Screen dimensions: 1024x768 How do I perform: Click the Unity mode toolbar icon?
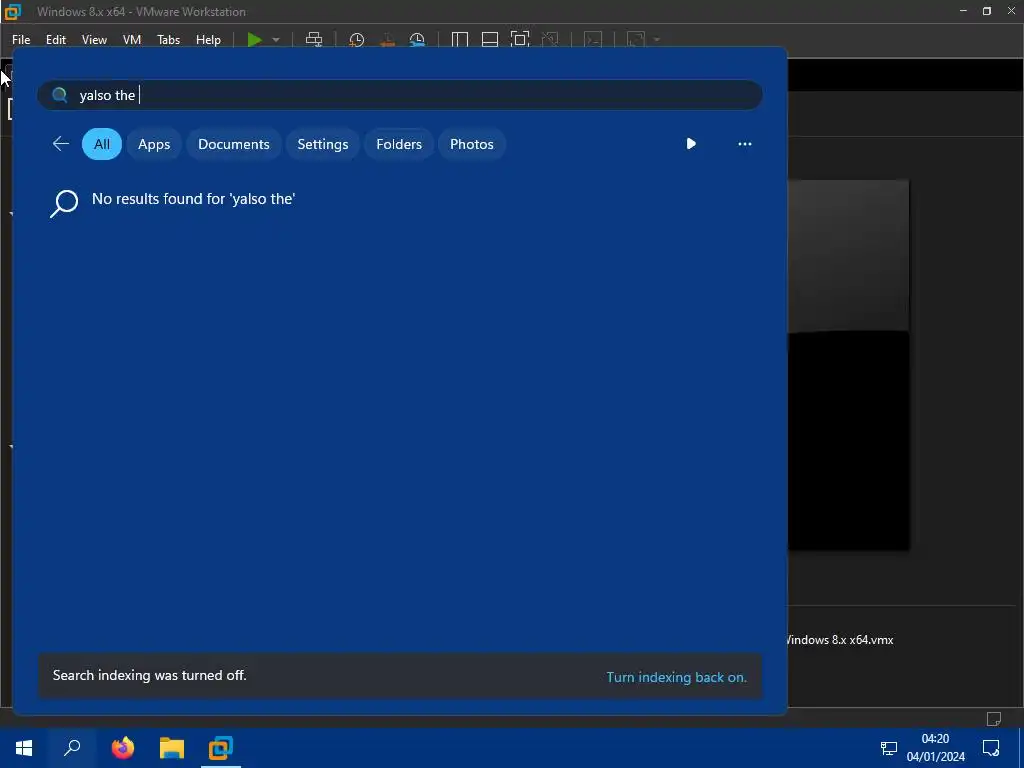550,40
